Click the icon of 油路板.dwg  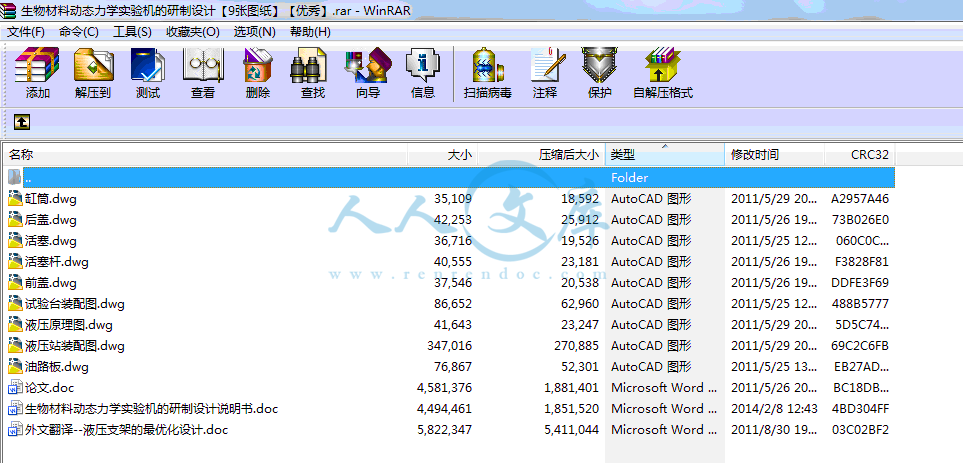coord(15,367)
